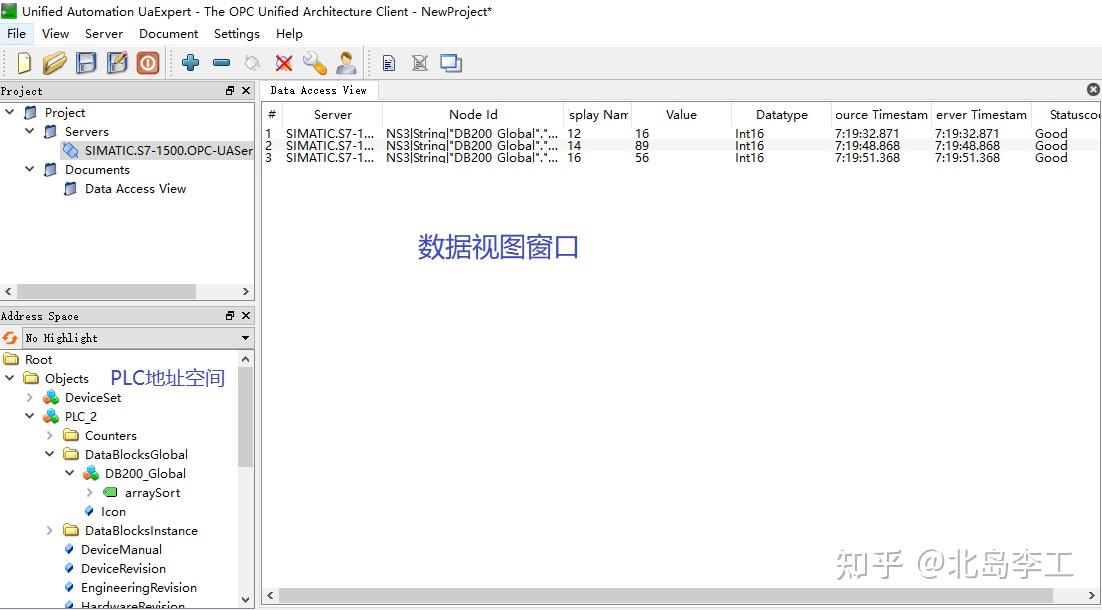Click the Add Server plus icon

[x=190, y=62]
